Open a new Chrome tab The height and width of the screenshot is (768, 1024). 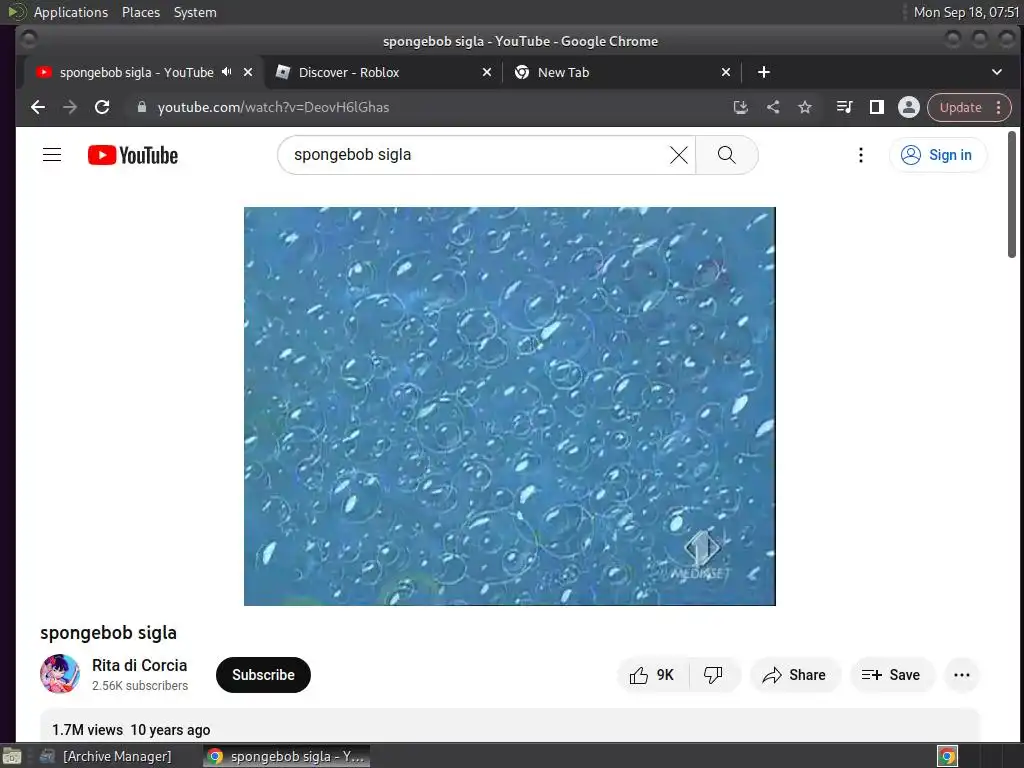(x=763, y=72)
